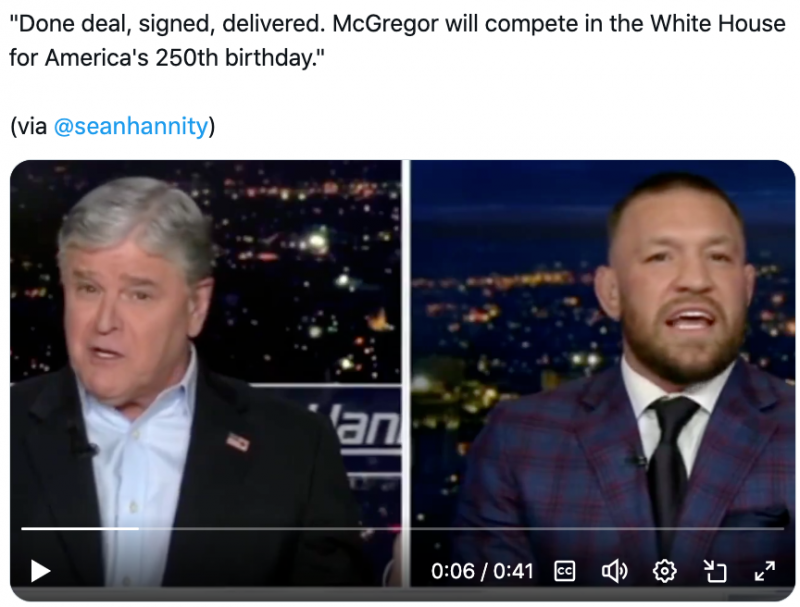Screen dimensions: 800x607
Task: Open video settings gear icon
Action: (664, 571)
